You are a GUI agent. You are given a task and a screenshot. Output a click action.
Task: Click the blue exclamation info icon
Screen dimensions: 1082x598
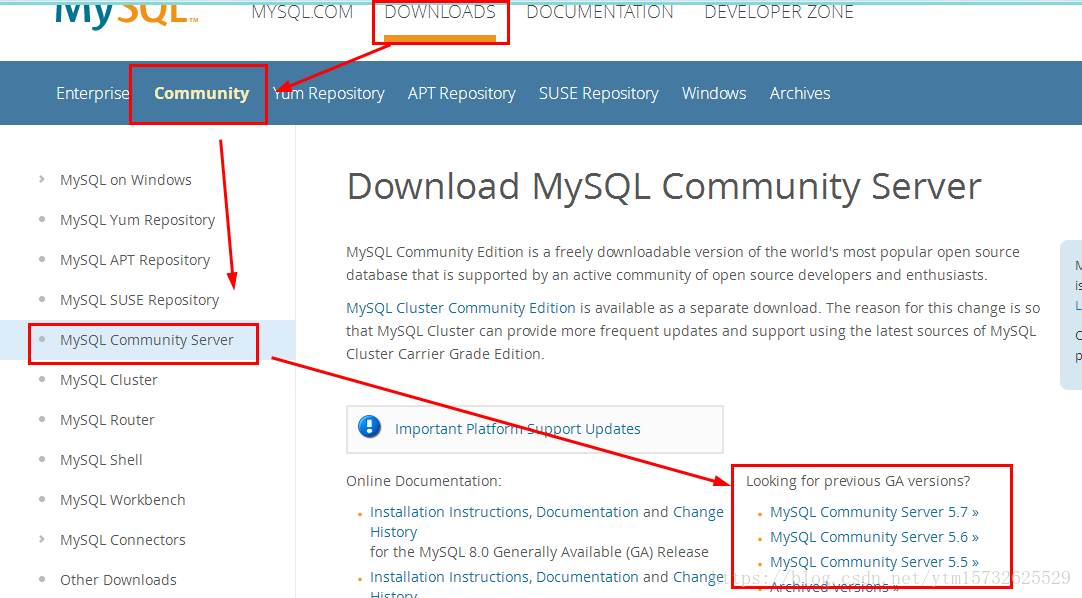[x=370, y=427]
